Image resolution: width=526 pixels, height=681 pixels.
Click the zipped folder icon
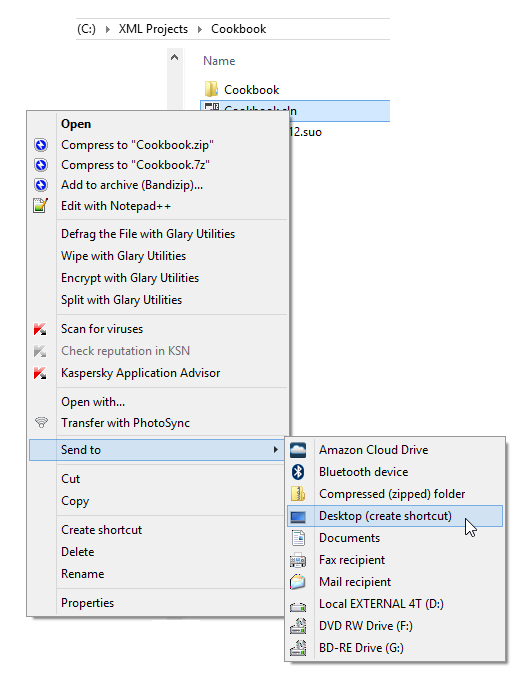[x=298, y=494]
